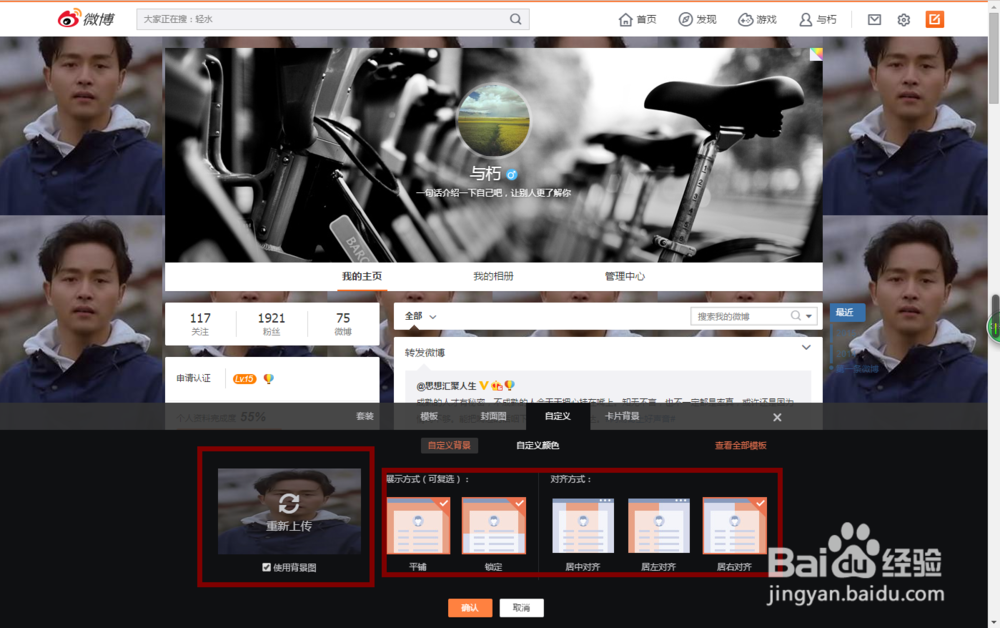Open the messages envelope icon

874,20
